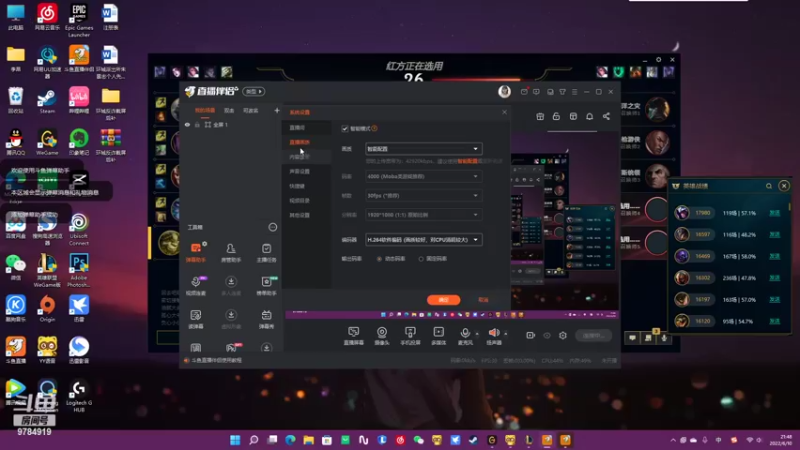
Task: Open the H.264 encoder dropdown
Action: pyautogui.click(x=423, y=239)
